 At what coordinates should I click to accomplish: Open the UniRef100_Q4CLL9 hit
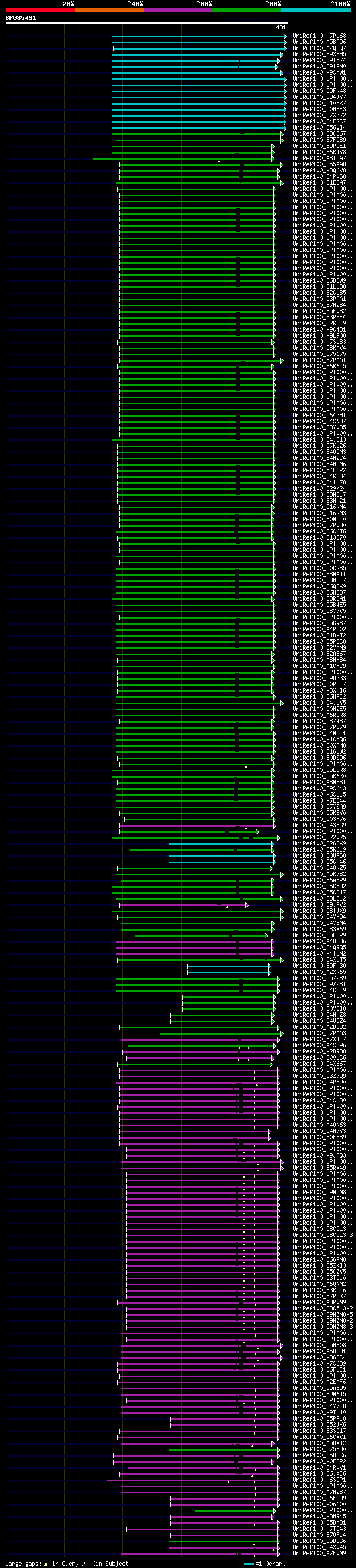tap(319, 990)
